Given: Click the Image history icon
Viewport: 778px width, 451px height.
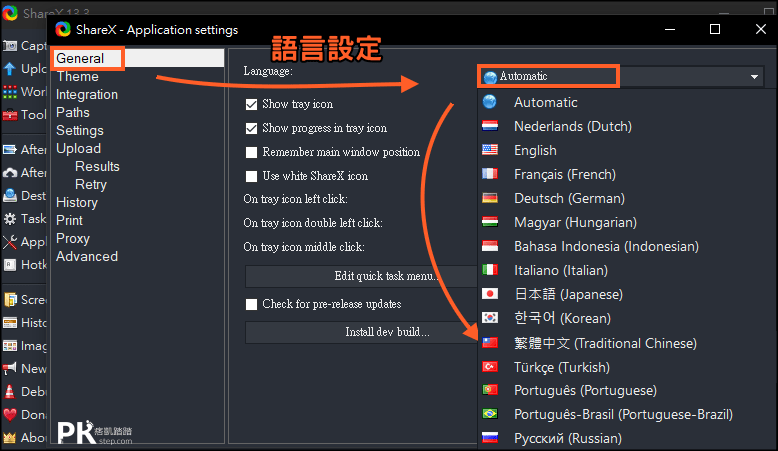Looking at the screenshot, I should [x=9, y=346].
